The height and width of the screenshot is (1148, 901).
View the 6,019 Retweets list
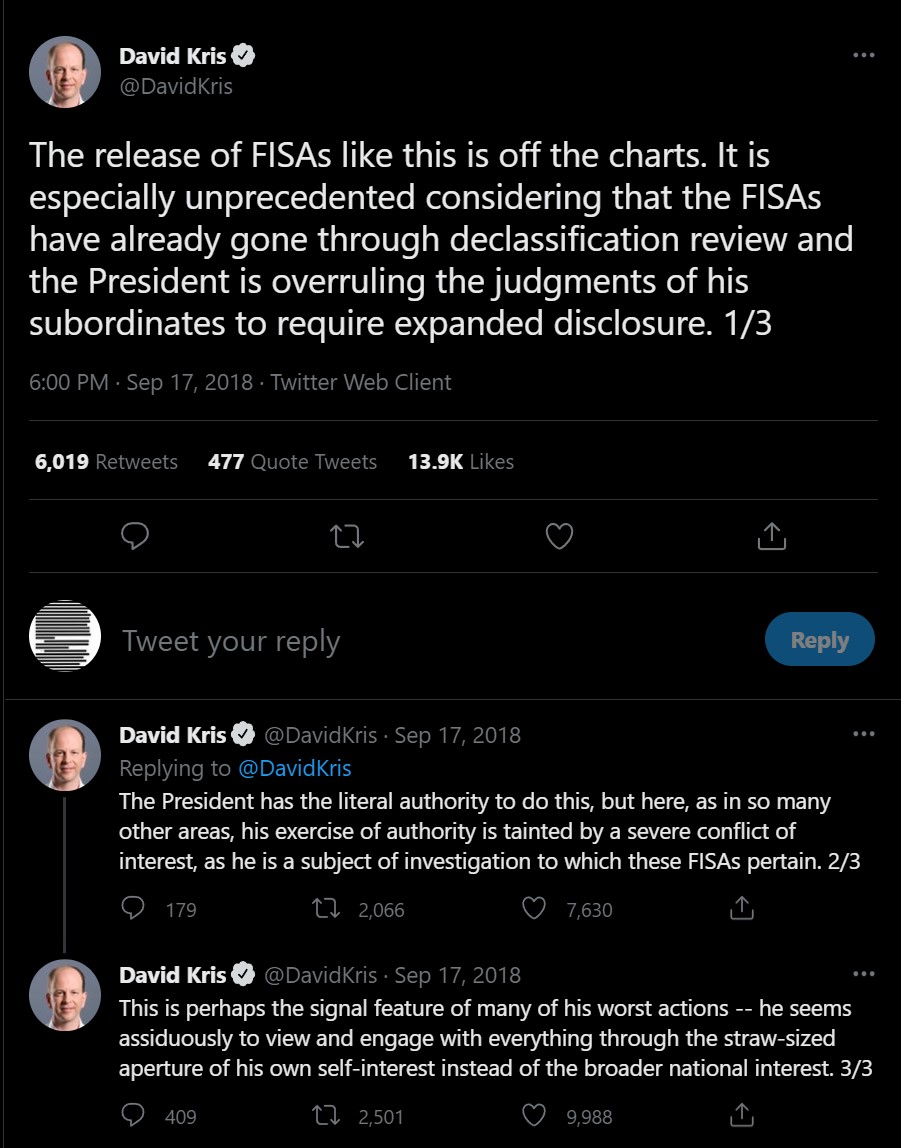pyautogui.click(x=106, y=462)
